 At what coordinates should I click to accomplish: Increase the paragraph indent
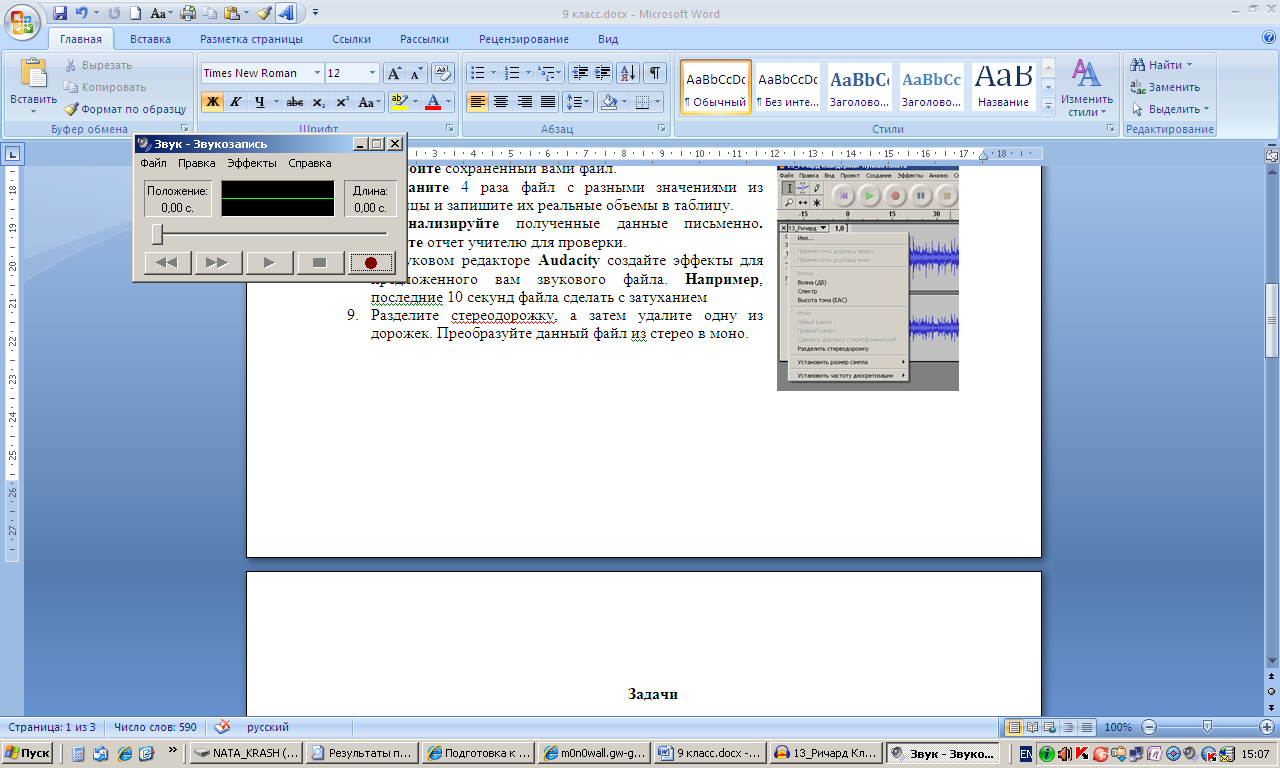coord(603,73)
